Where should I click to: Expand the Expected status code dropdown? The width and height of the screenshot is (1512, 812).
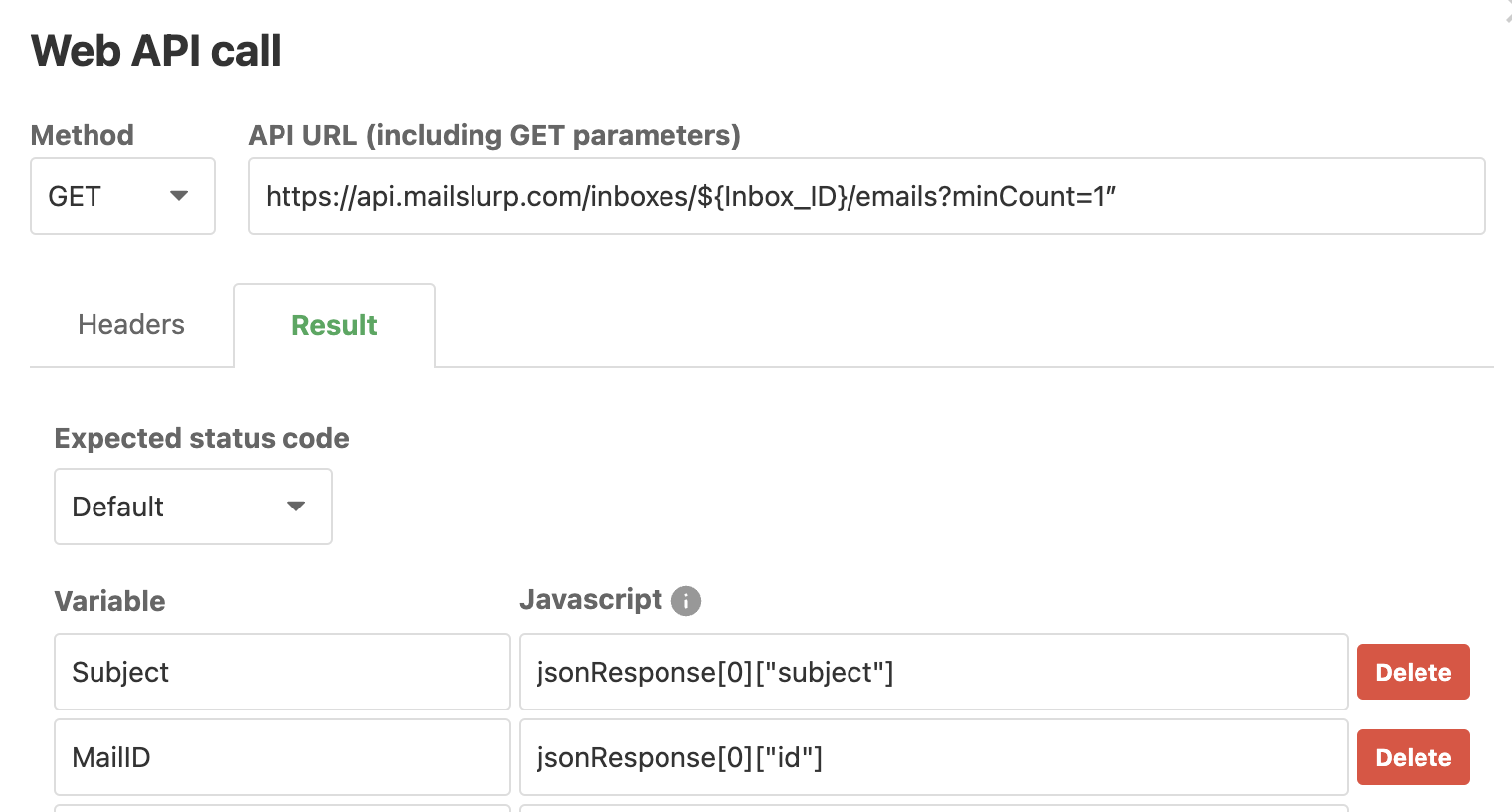[x=193, y=507]
